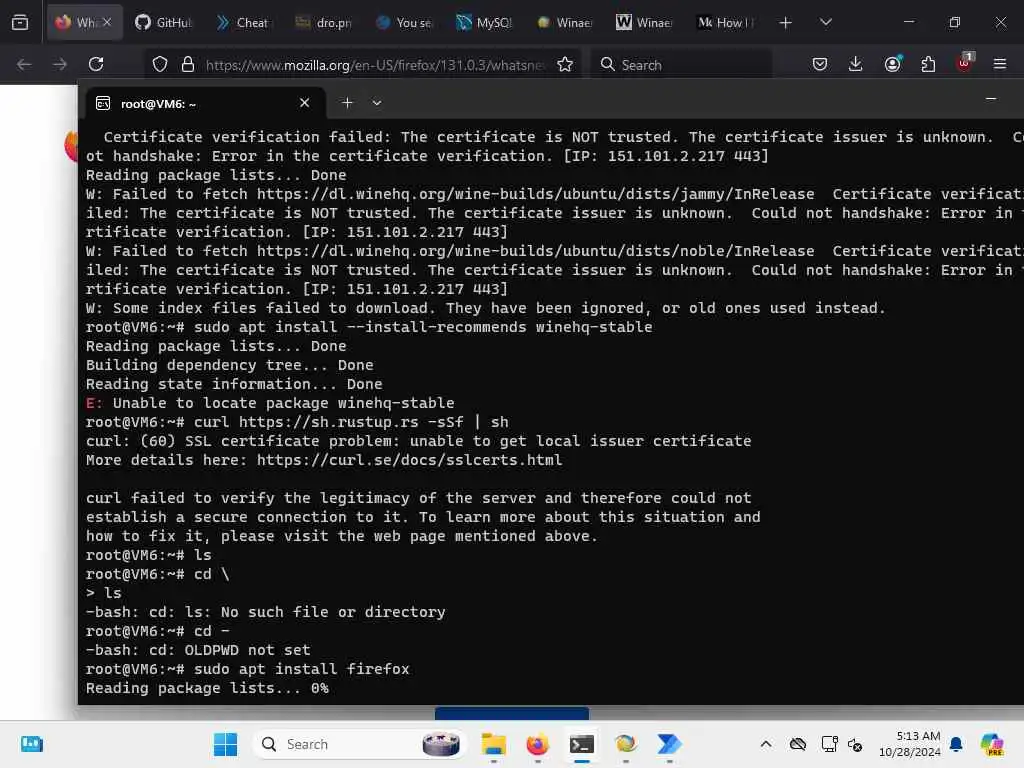Switch to the Cheat browser tab
The image size is (1024, 768).
[243, 22]
